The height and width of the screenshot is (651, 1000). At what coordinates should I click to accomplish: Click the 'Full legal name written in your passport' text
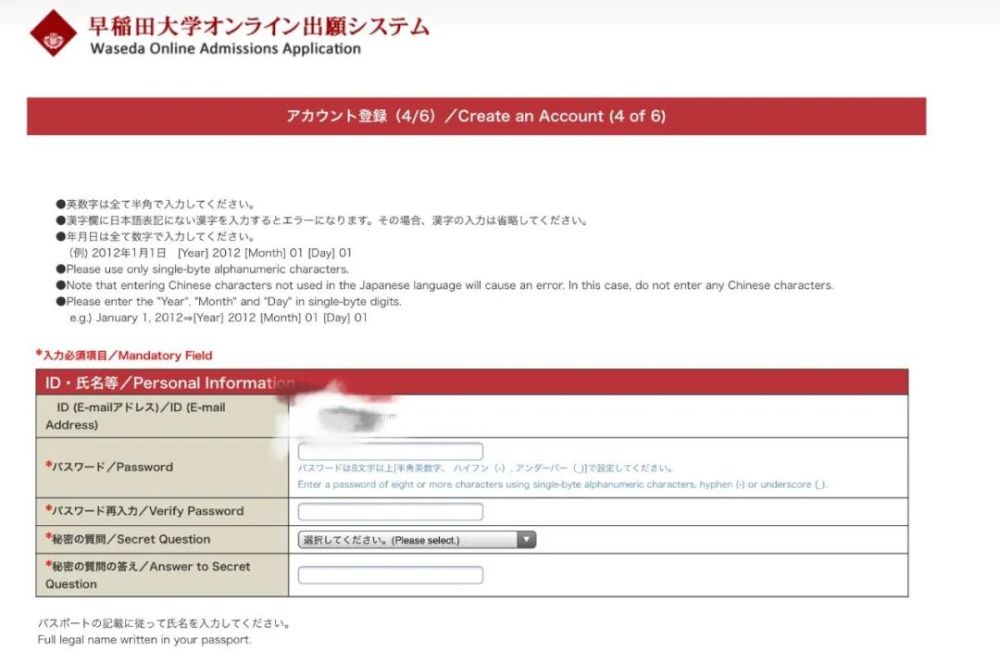coord(144,640)
